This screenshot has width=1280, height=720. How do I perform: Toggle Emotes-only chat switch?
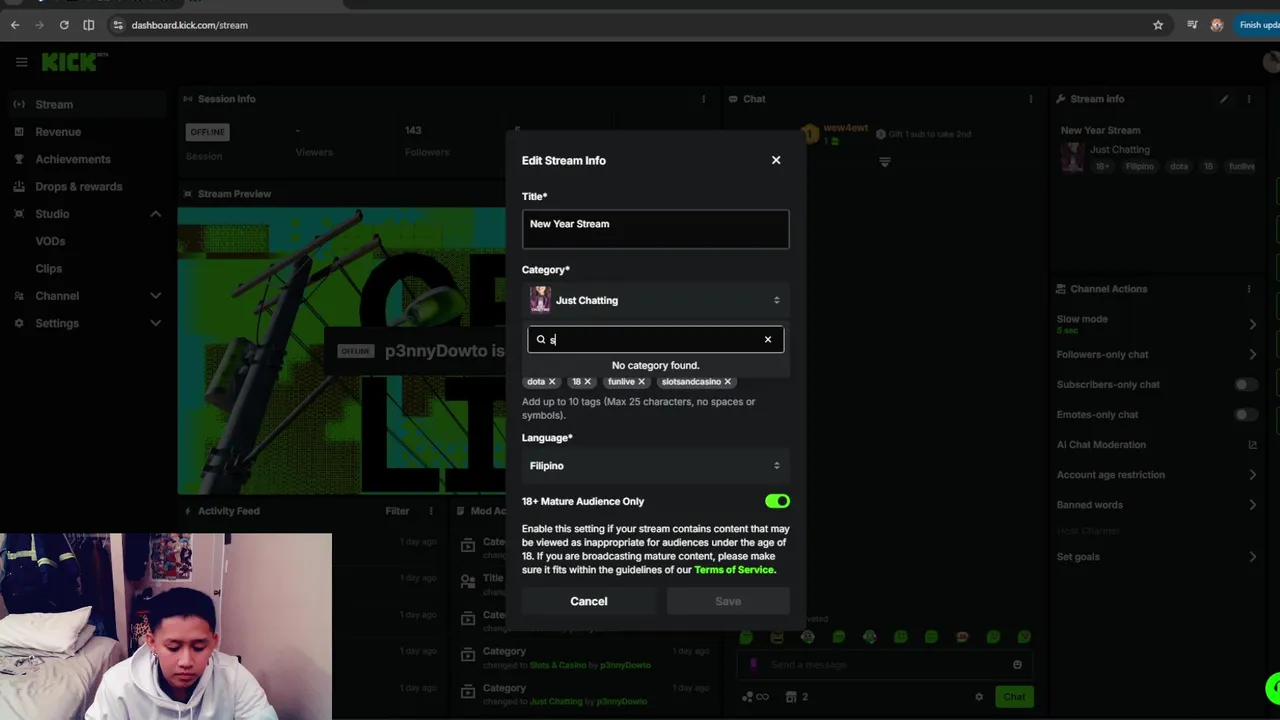point(1245,415)
